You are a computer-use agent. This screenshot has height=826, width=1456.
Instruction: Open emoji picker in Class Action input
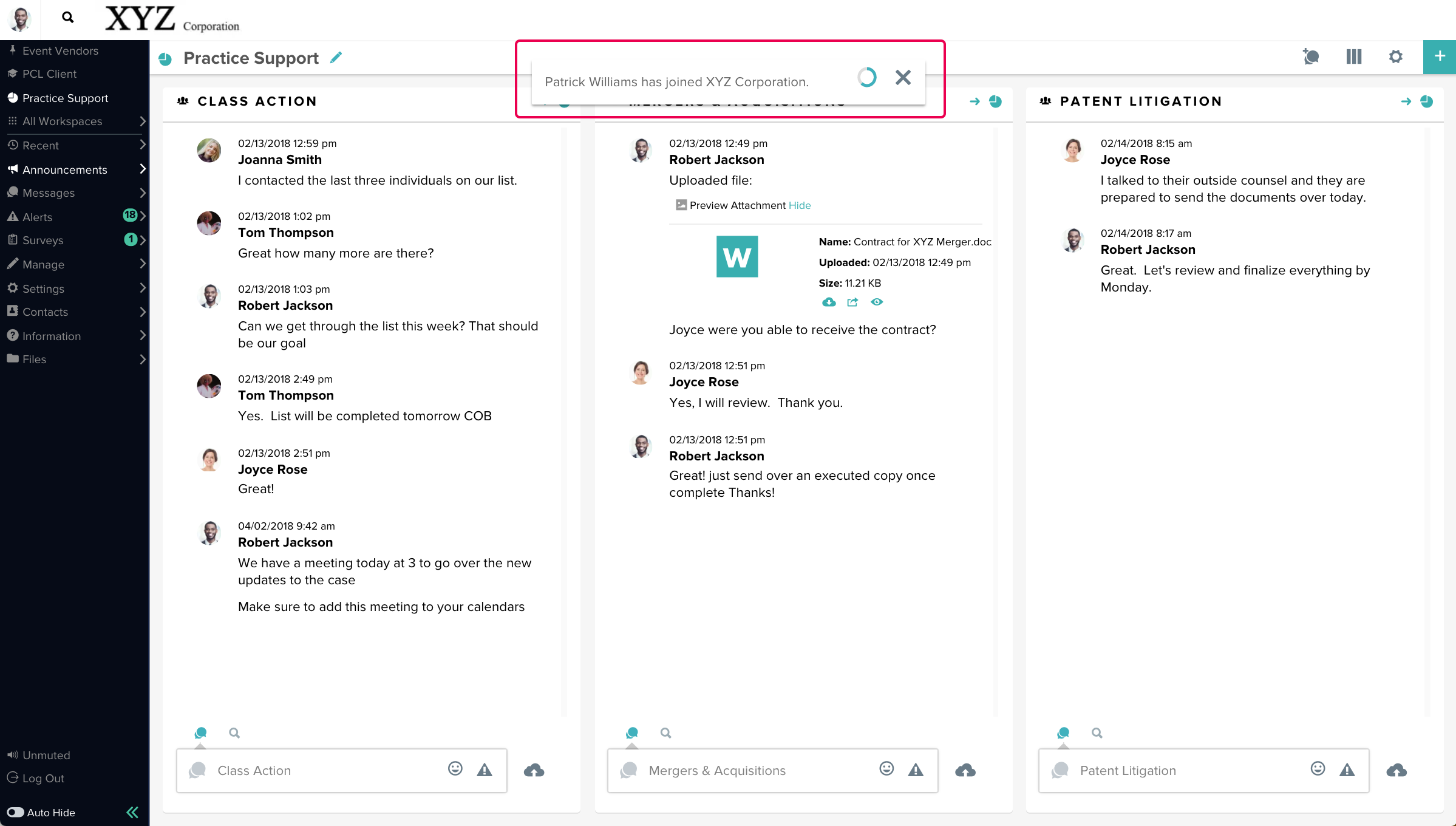[x=455, y=769]
